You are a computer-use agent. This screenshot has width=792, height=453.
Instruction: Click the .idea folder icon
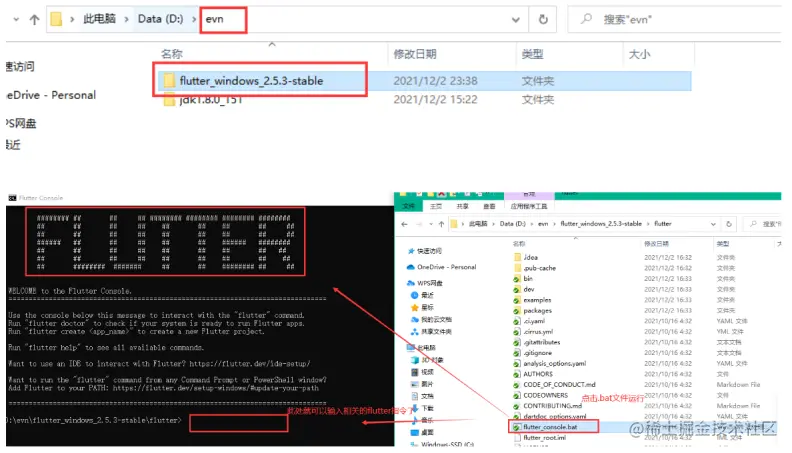tap(517, 258)
